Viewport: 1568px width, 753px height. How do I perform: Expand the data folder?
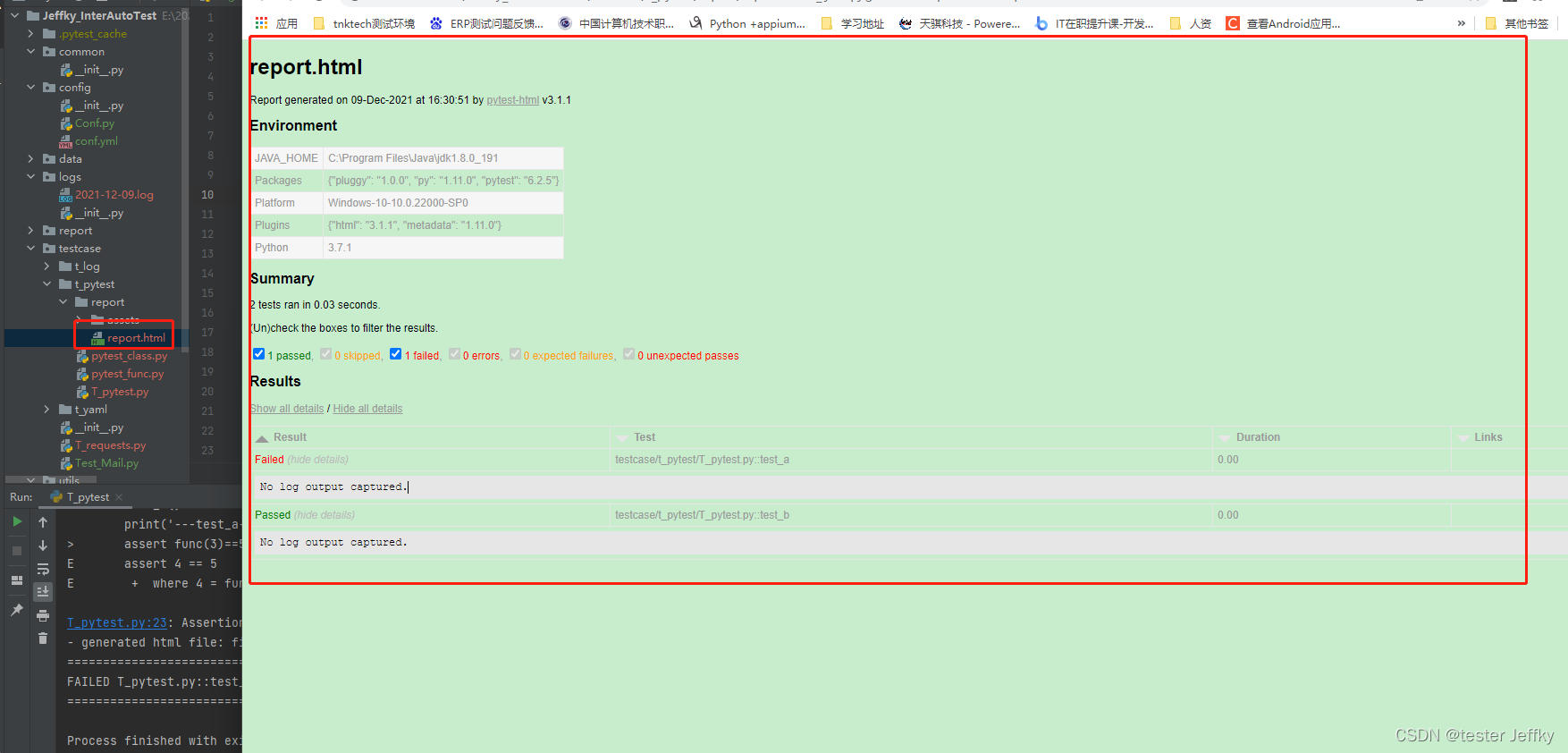click(x=31, y=159)
